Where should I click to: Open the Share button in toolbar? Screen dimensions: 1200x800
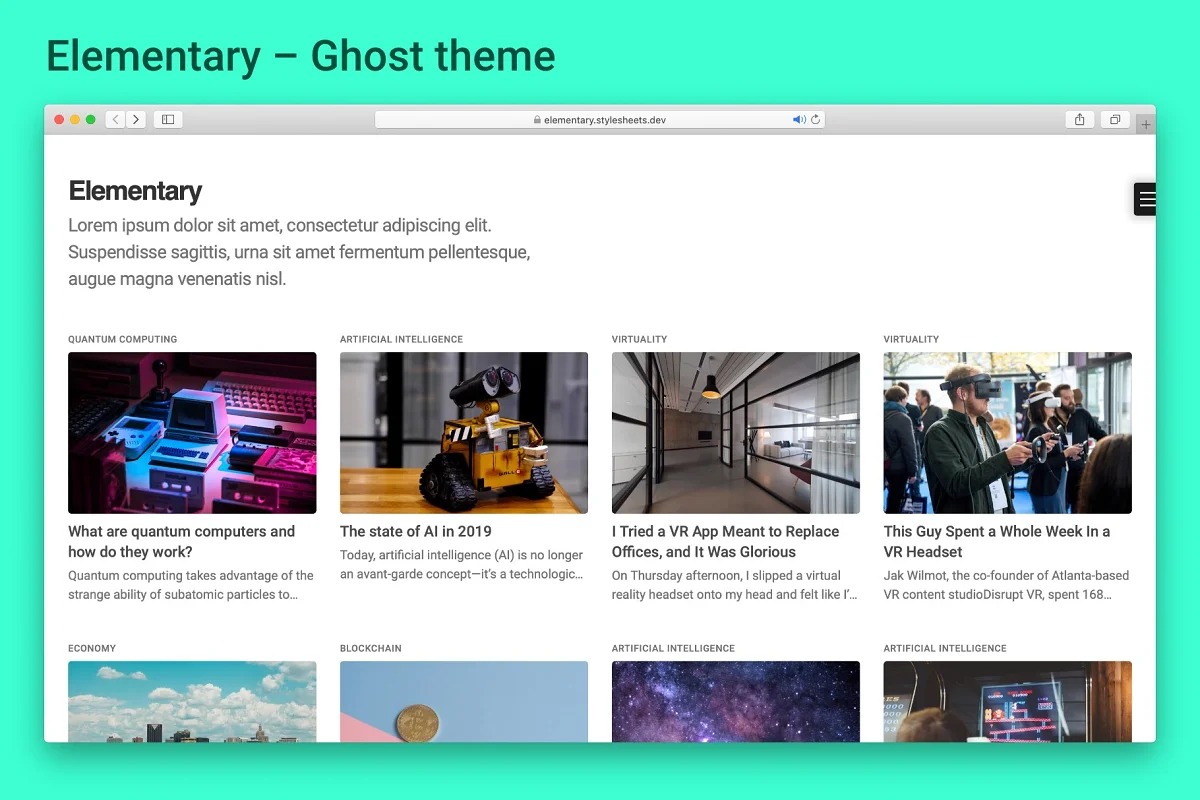pos(1080,120)
